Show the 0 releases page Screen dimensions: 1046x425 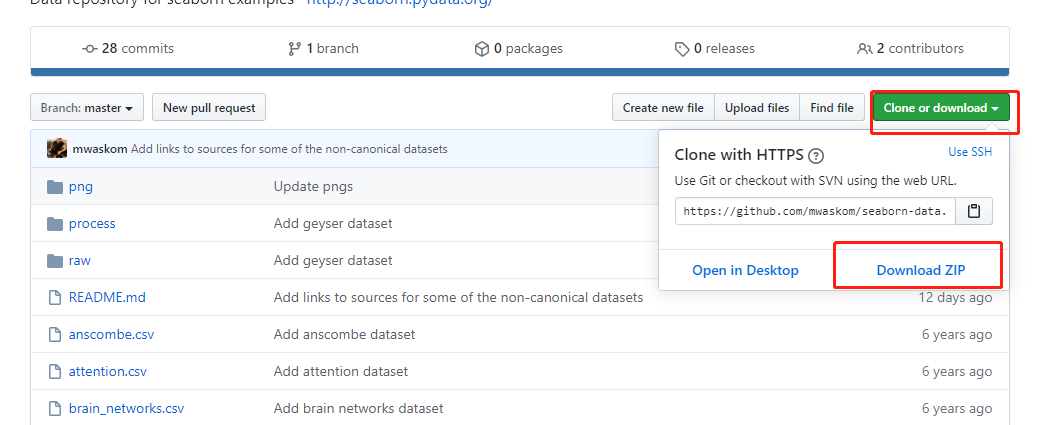(714, 48)
